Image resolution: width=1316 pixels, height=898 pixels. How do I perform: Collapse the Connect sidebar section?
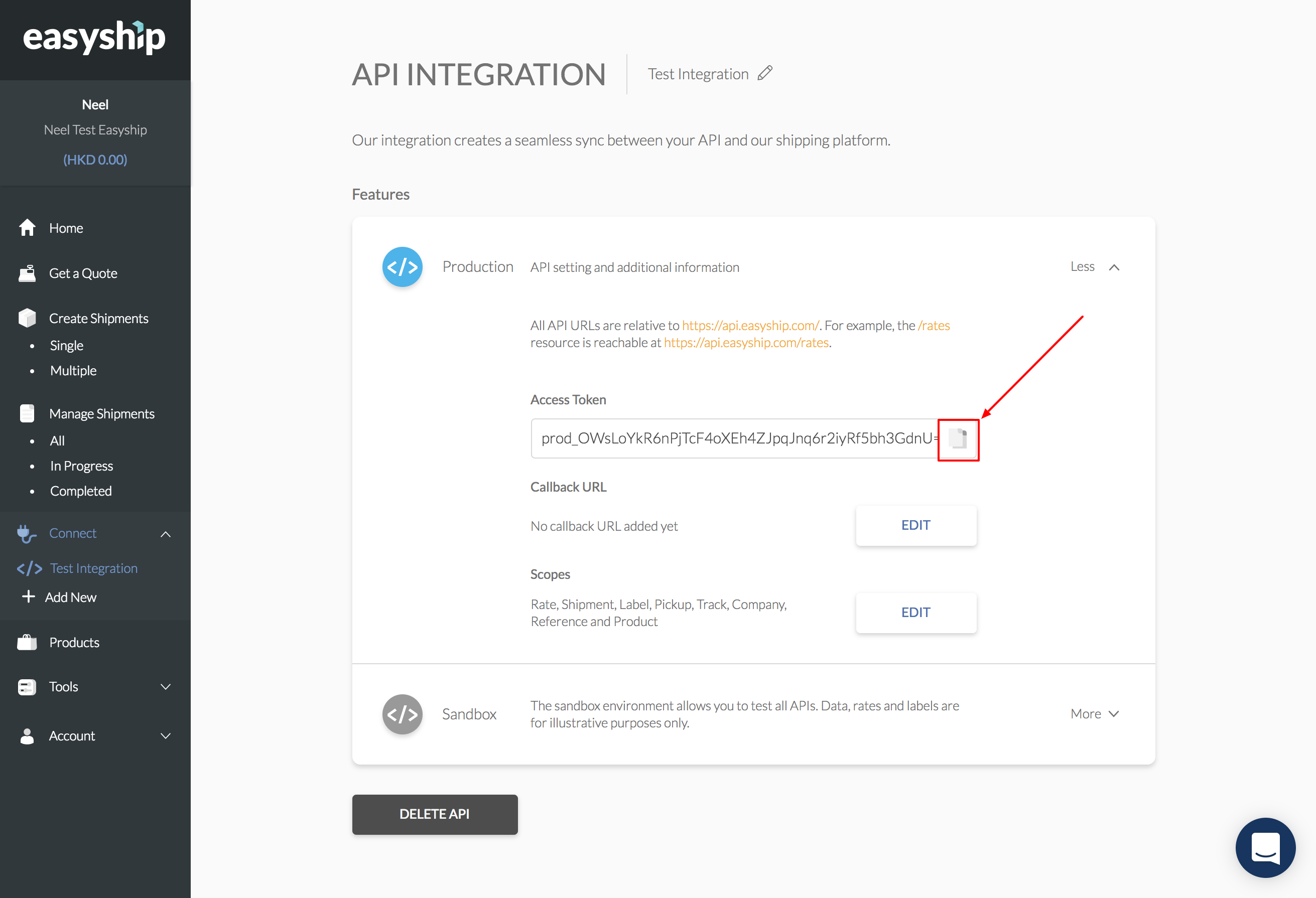point(165,534)
